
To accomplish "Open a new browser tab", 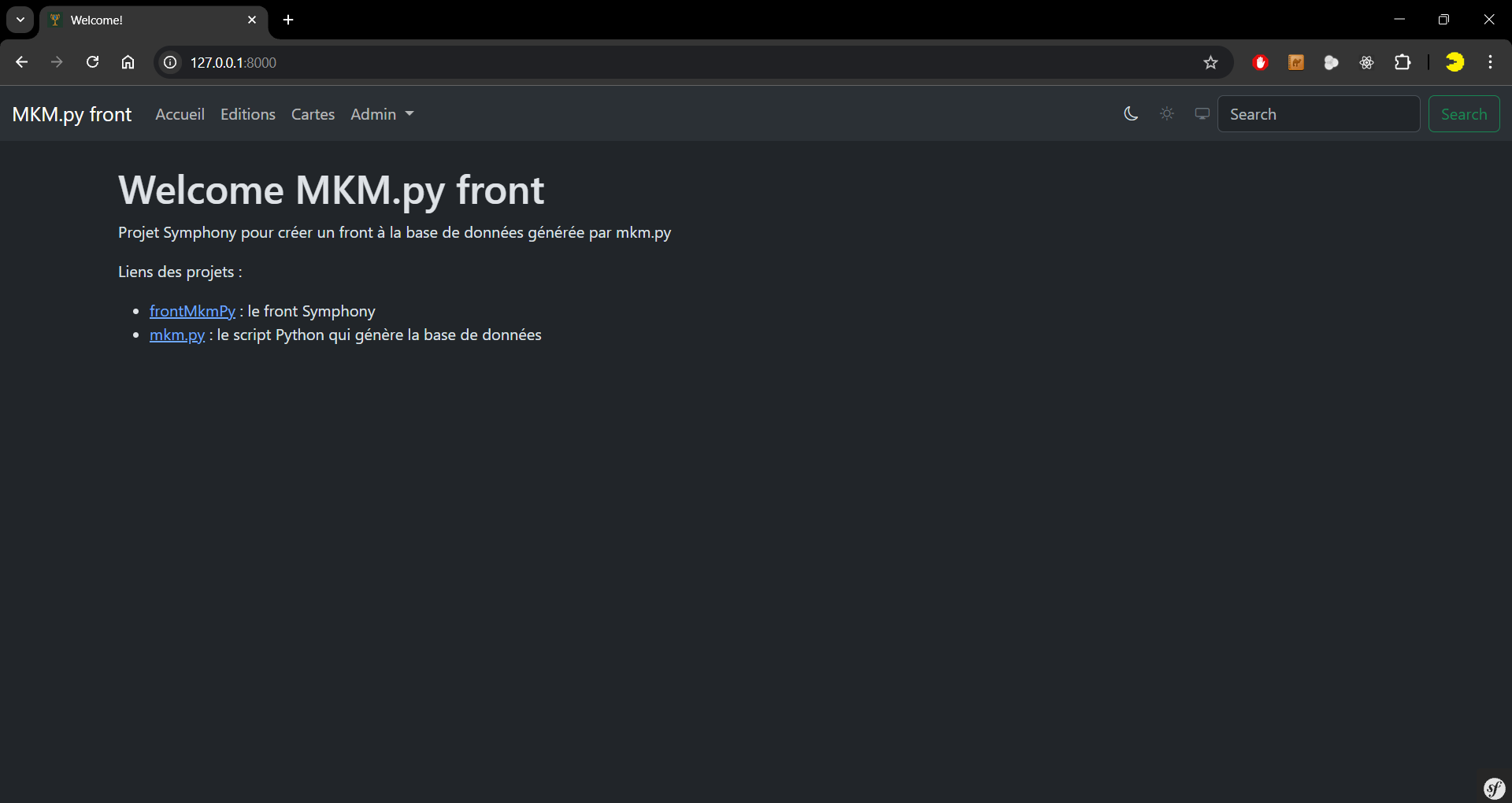I will (x=288, y=20).
